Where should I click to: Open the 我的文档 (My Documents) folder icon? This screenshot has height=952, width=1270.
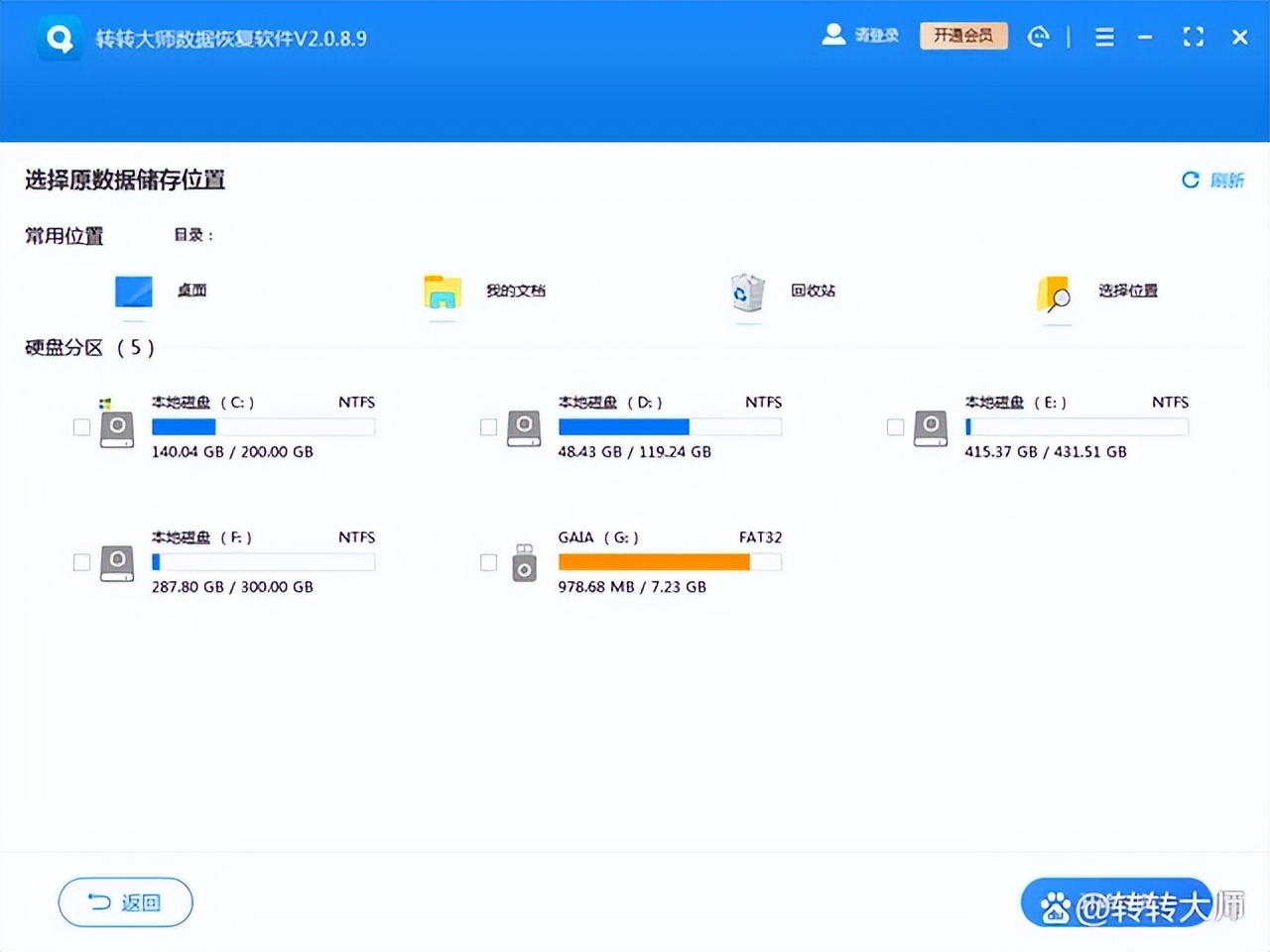[441, 291]
